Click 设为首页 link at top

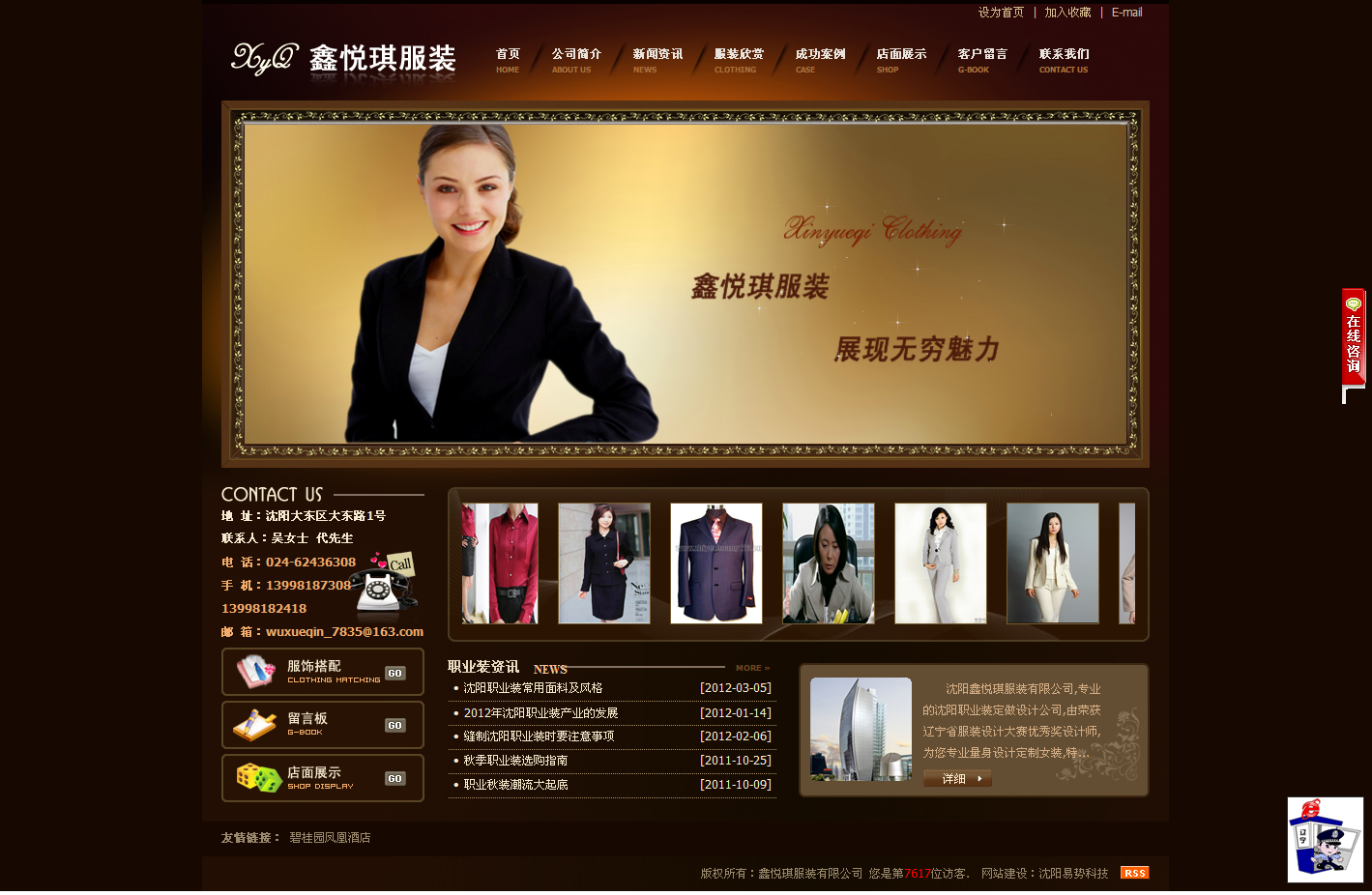(1001, 13)
